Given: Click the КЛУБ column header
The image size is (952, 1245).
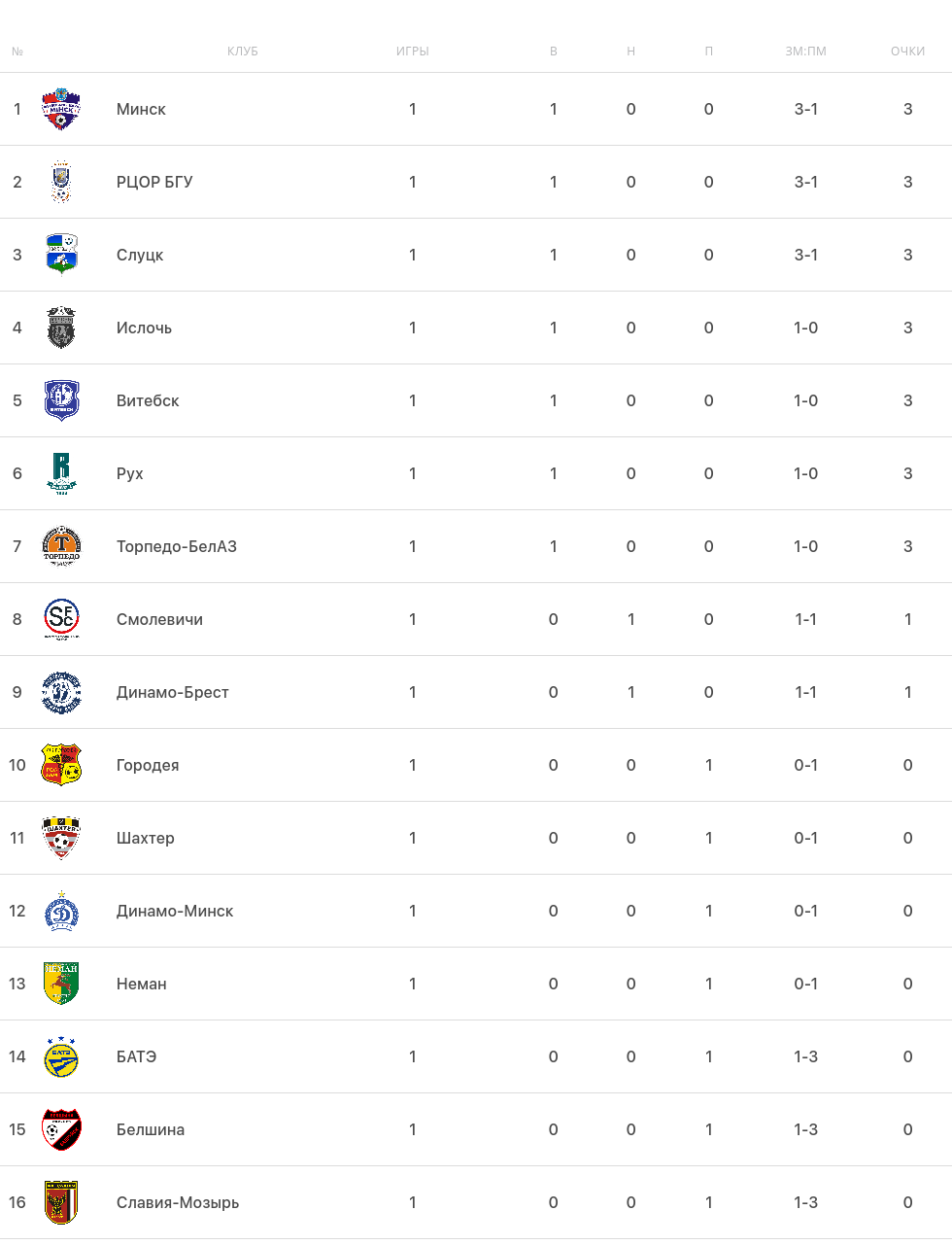Looking at the screenshot, I should coord(243,52).
